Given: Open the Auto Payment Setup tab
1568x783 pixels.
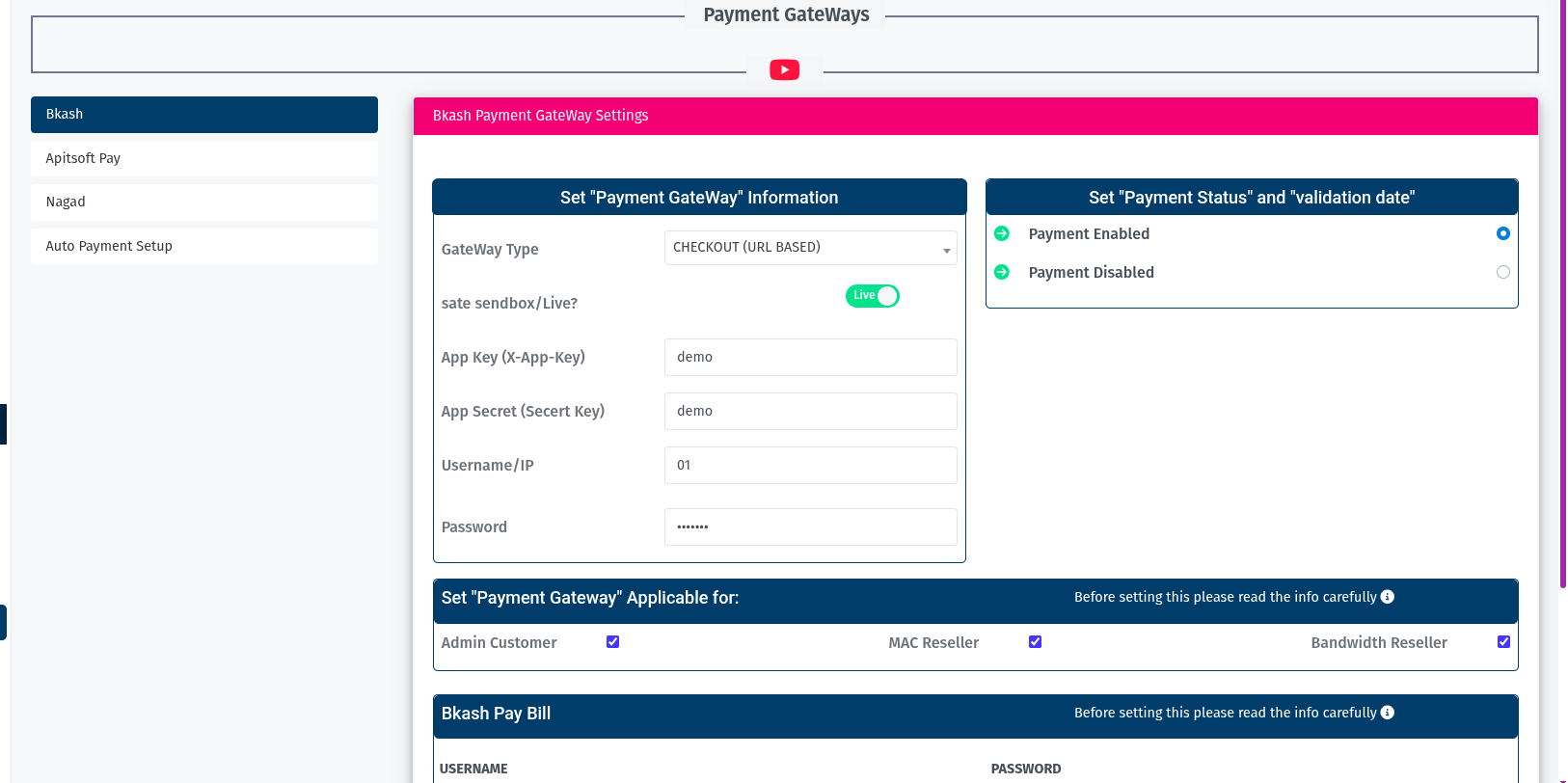Looking at the screenshot, I should tap(204, 246).
